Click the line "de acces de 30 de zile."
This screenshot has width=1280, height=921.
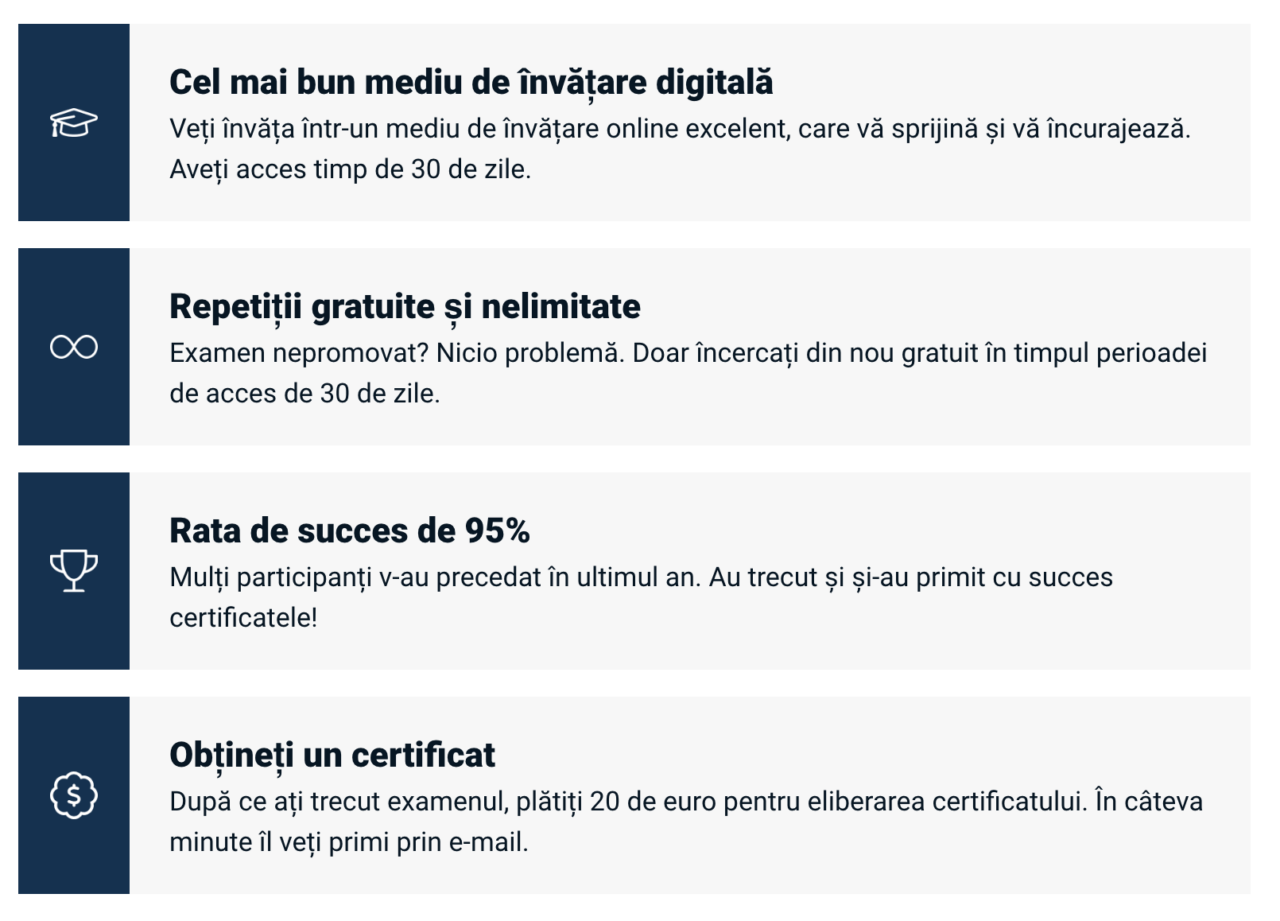pyautogui.click(x=304, y=393)
